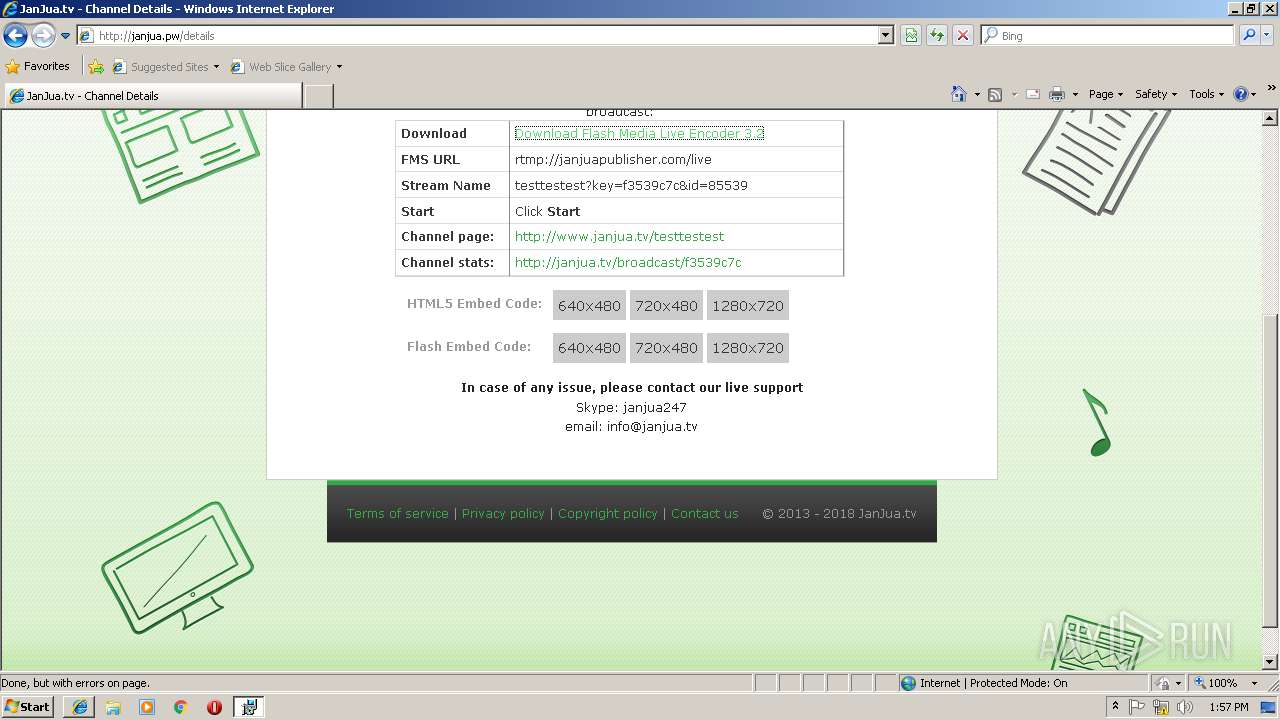This screenshot has width=1280, height=720.
Task: Select HTML5 Embed Code 640x480 button
Action: pos(589,306)
